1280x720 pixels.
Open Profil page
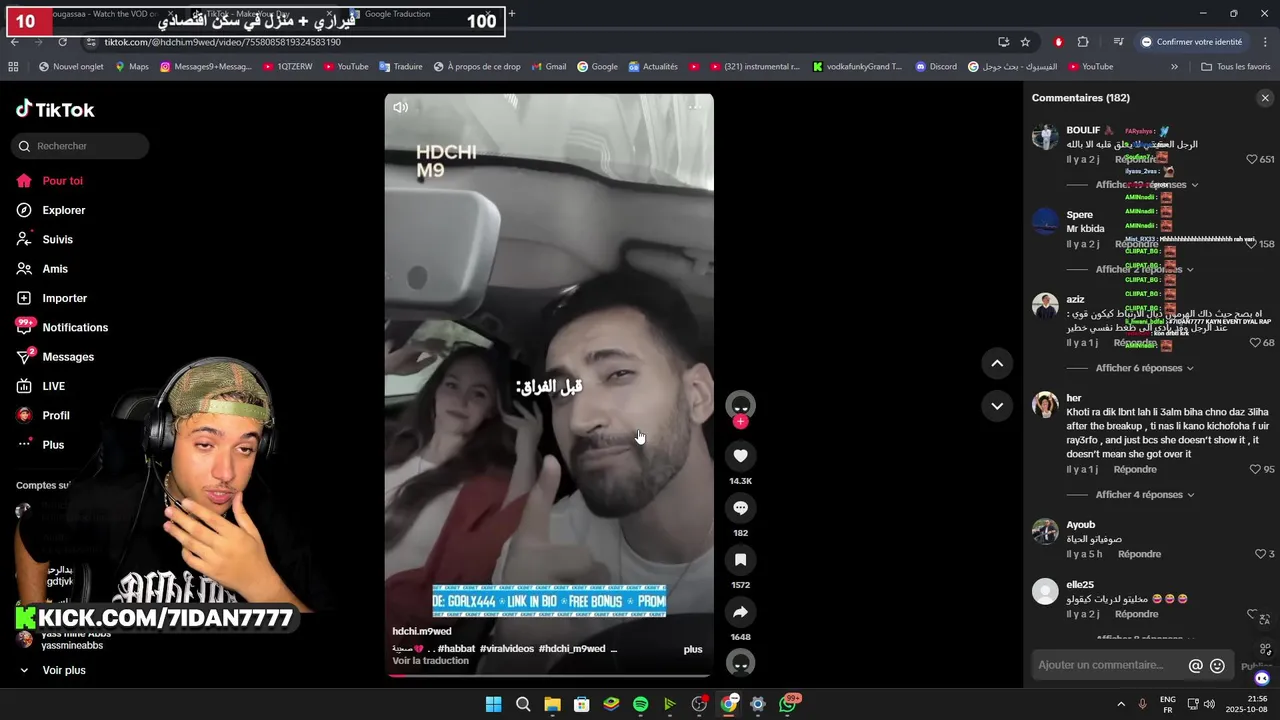click(x=56, y=416)
